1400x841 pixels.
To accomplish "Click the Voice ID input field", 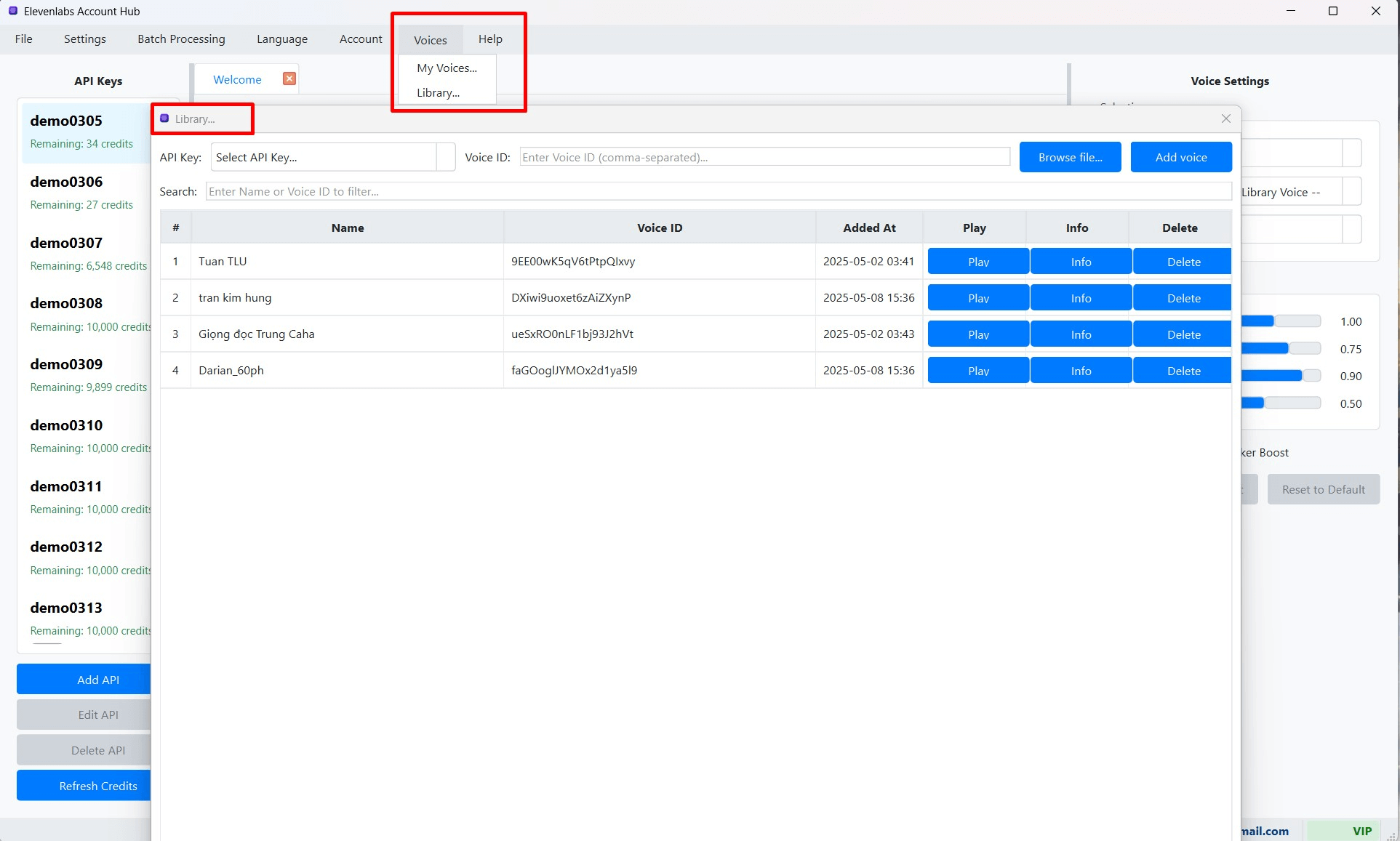I will (764, 157).
